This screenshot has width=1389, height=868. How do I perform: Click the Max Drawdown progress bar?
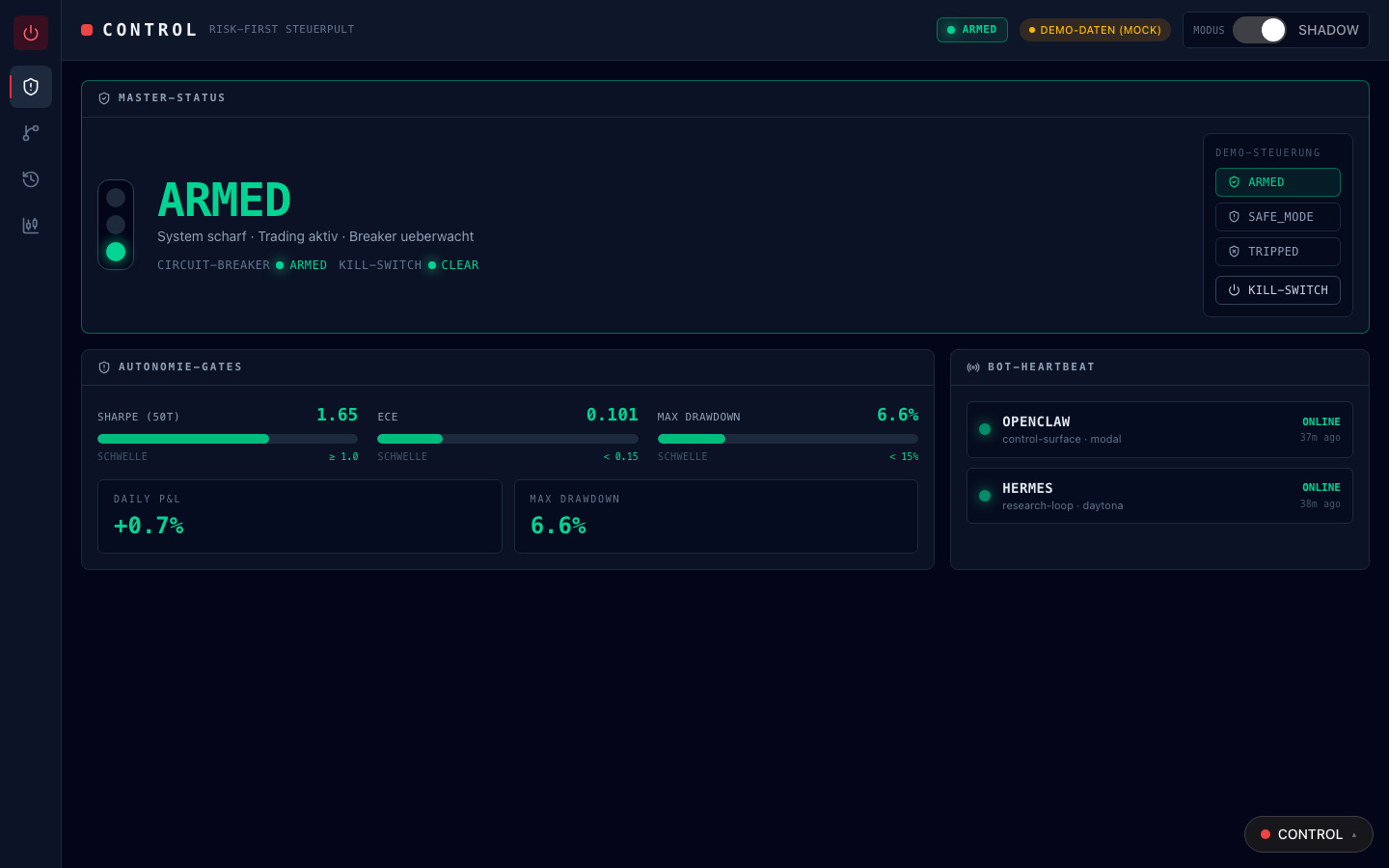pyautogui.click(x=788, y=439)
